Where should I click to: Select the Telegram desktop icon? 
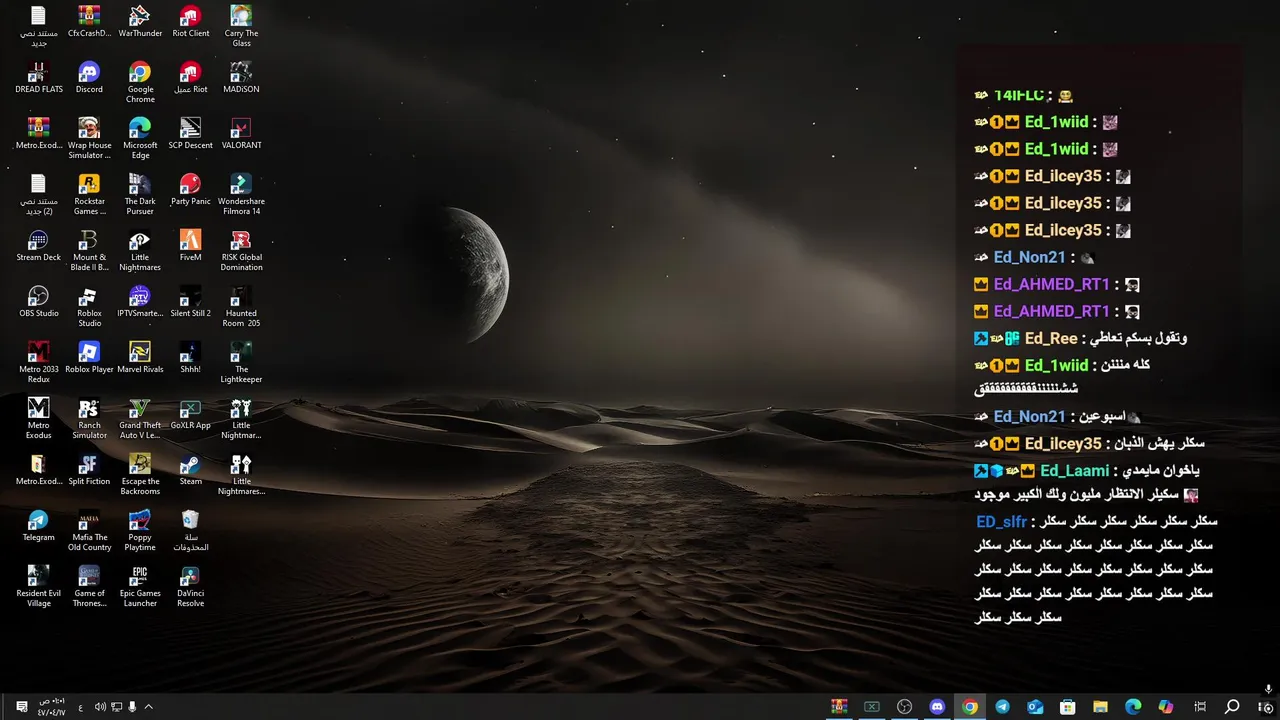pos(38,526)
